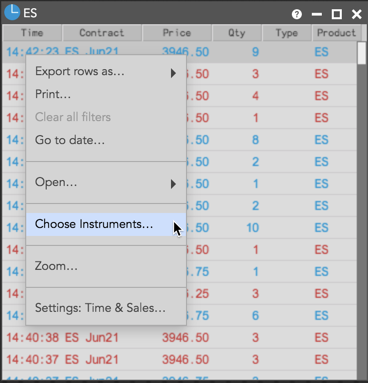Sort by the Price column header
The height and width of the screenshot is (383, 368).
(x=177, y=33)
